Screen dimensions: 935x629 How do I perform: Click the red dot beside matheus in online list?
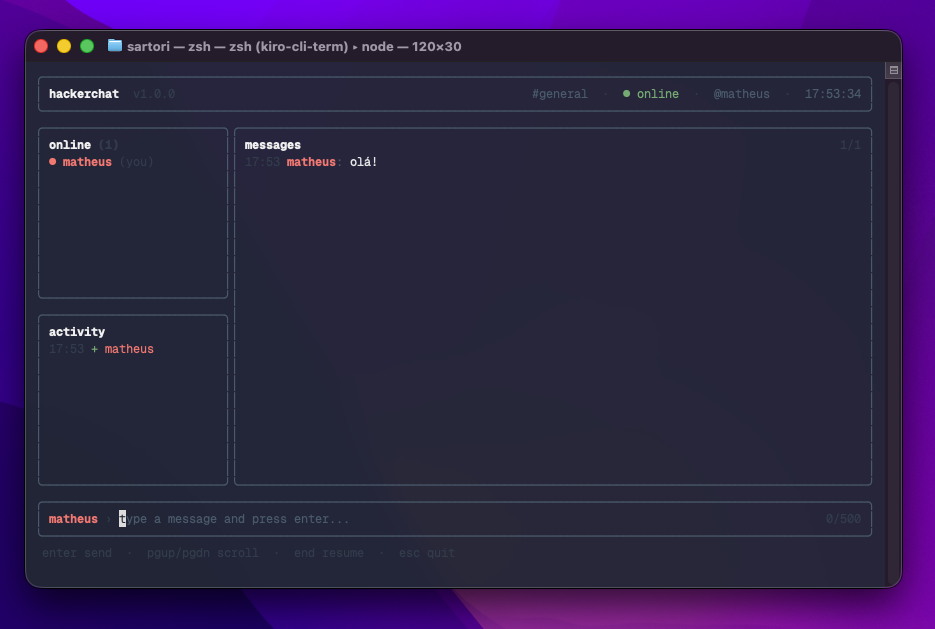(52, 162)
